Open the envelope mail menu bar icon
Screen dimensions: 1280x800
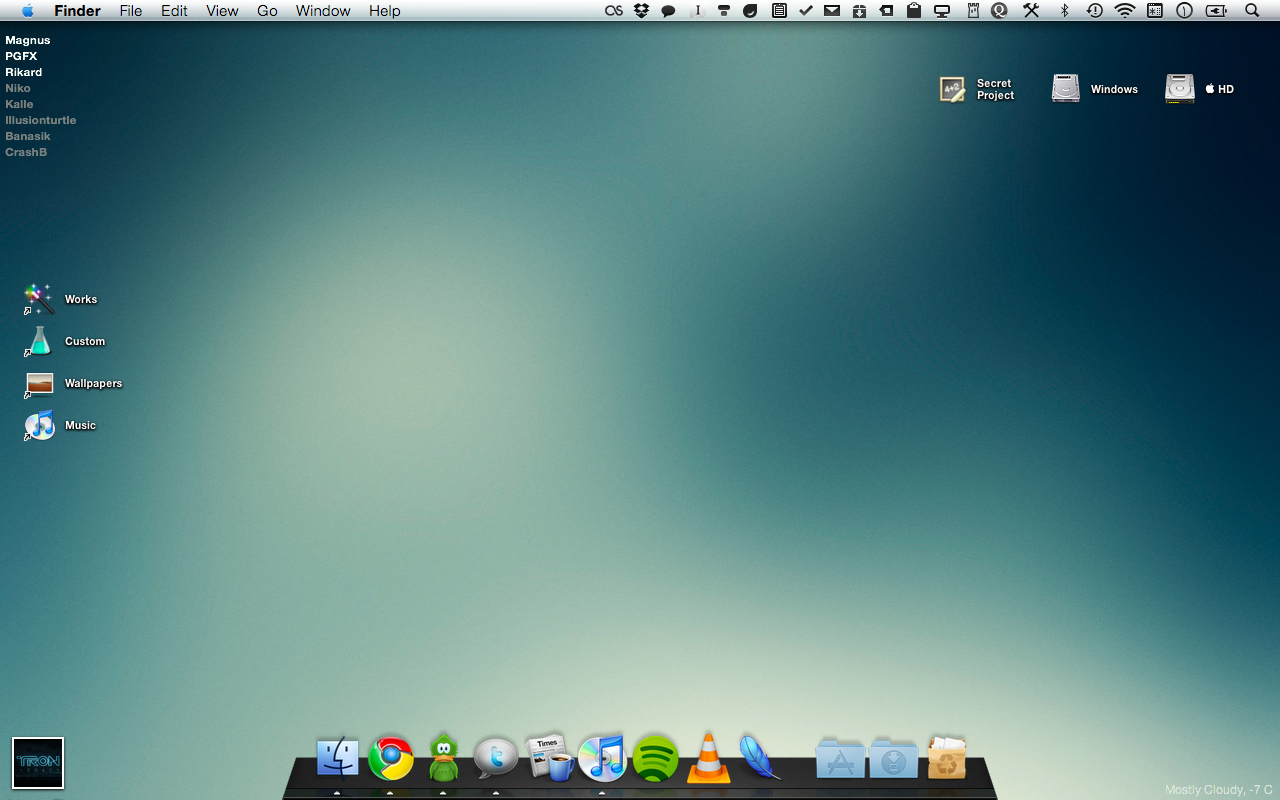pos(832,10)
